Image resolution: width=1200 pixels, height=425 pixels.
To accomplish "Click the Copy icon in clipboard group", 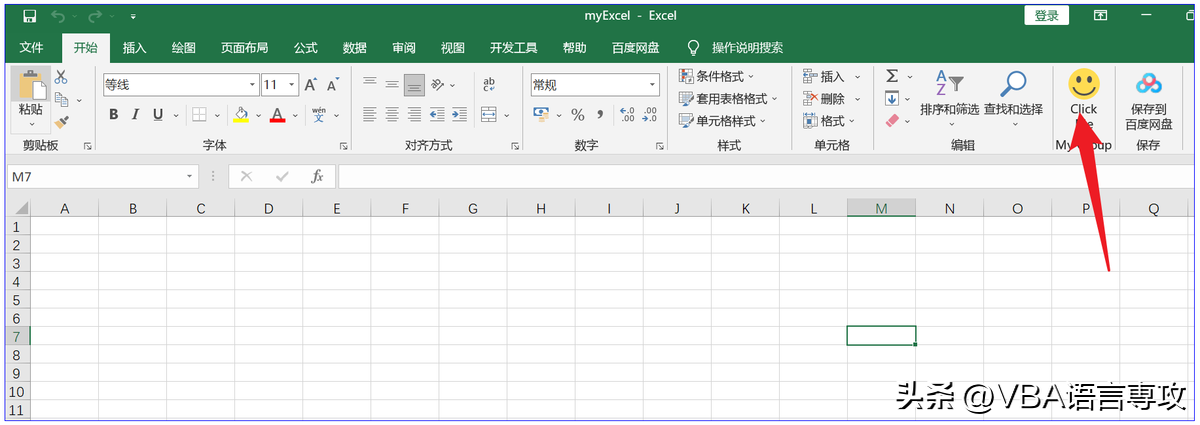I will coord(61,99).
